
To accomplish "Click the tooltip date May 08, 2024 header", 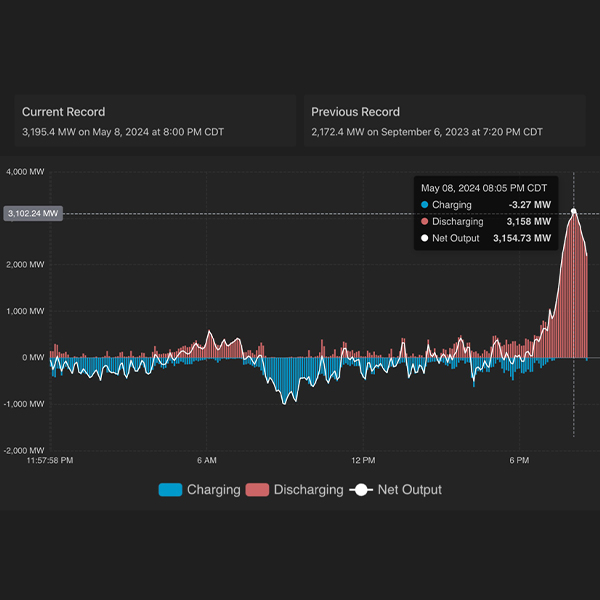I will (484, 188).
